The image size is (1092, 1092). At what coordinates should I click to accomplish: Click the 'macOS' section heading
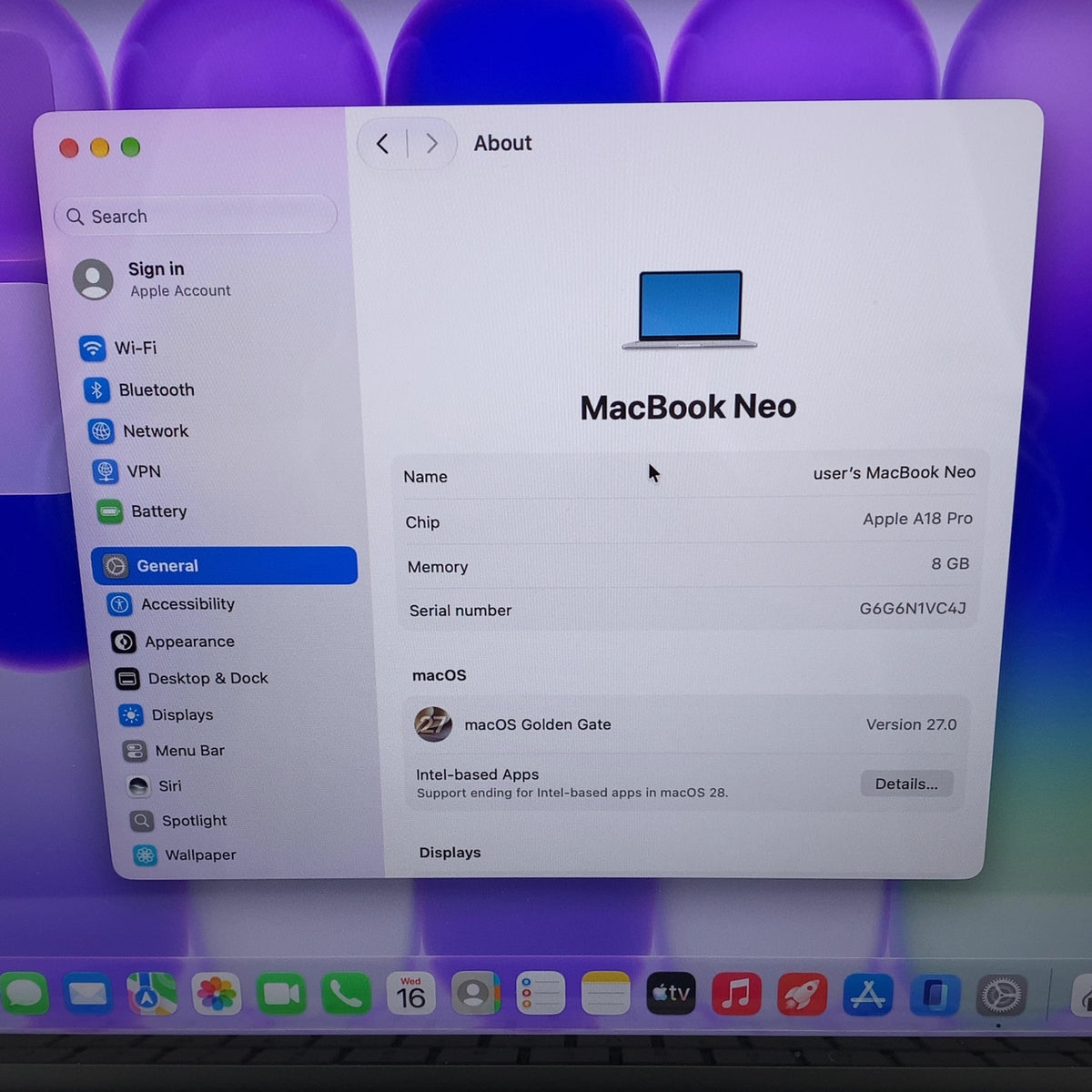440,675
